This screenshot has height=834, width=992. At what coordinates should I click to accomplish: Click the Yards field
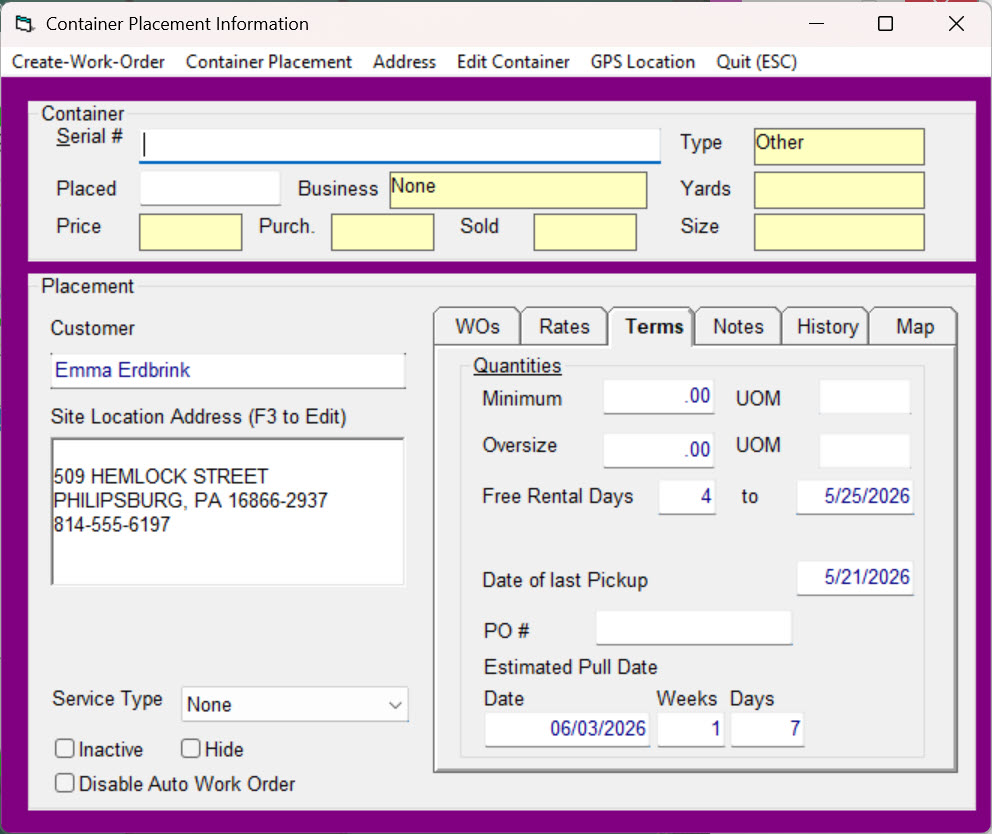pyautogui.click(x=839, y=190)
